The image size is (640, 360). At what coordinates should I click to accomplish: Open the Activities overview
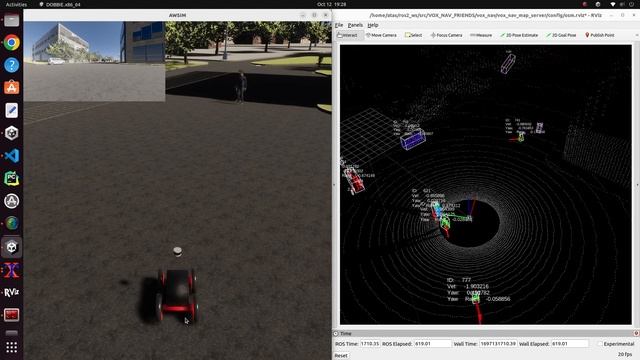click(x=16, y=4)
